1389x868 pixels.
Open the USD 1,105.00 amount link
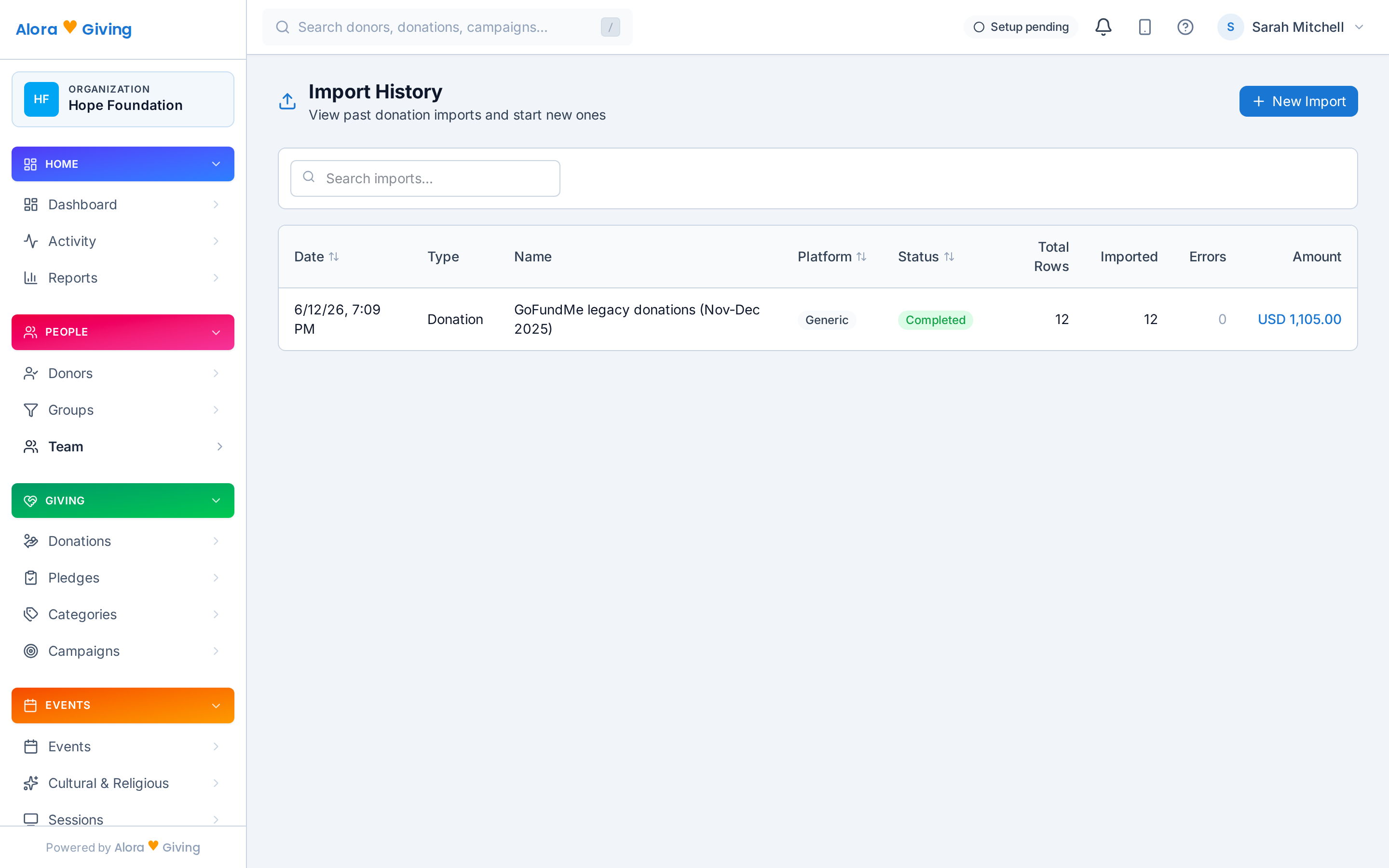1299,319
